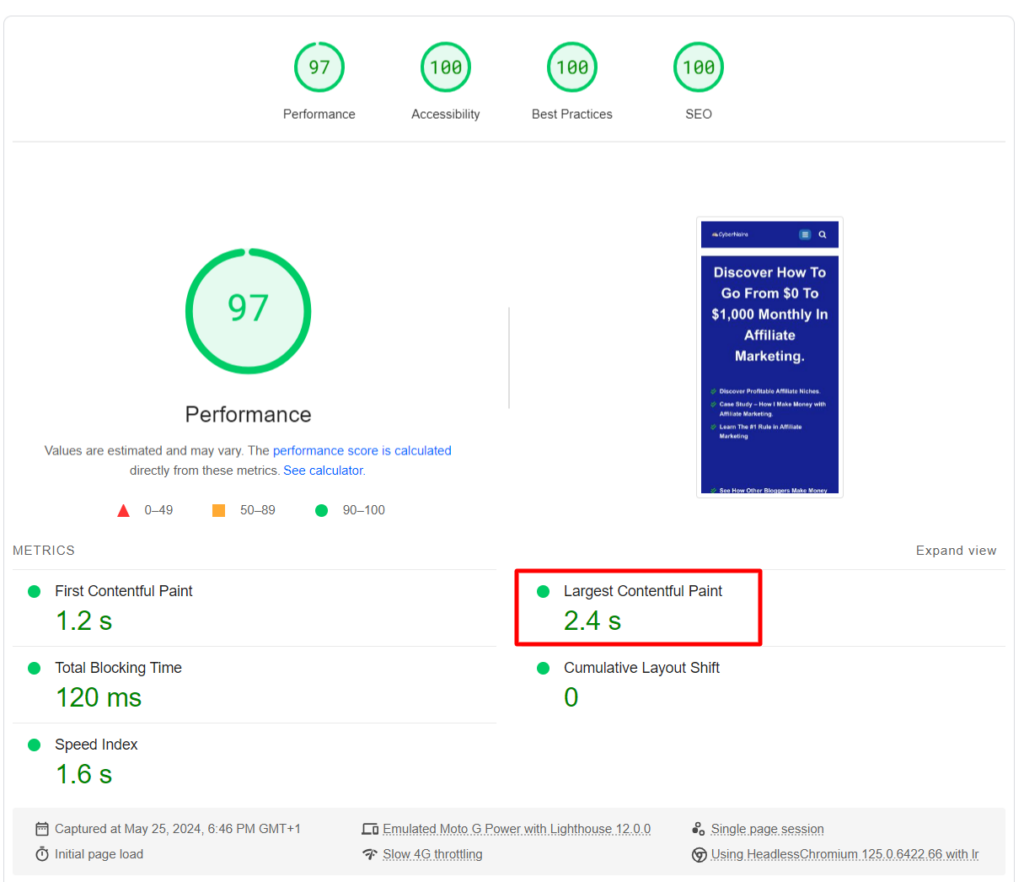Viewport: 1024px width, 882px height.
Task: Open the performance score is calculated link
Action: [x=362, y=450]
